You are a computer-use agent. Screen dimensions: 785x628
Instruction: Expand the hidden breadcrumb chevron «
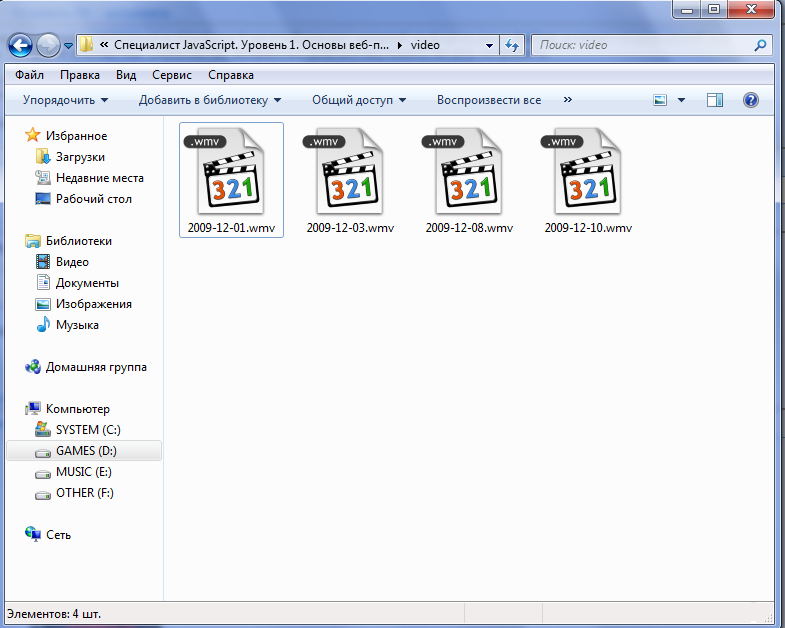104,45
